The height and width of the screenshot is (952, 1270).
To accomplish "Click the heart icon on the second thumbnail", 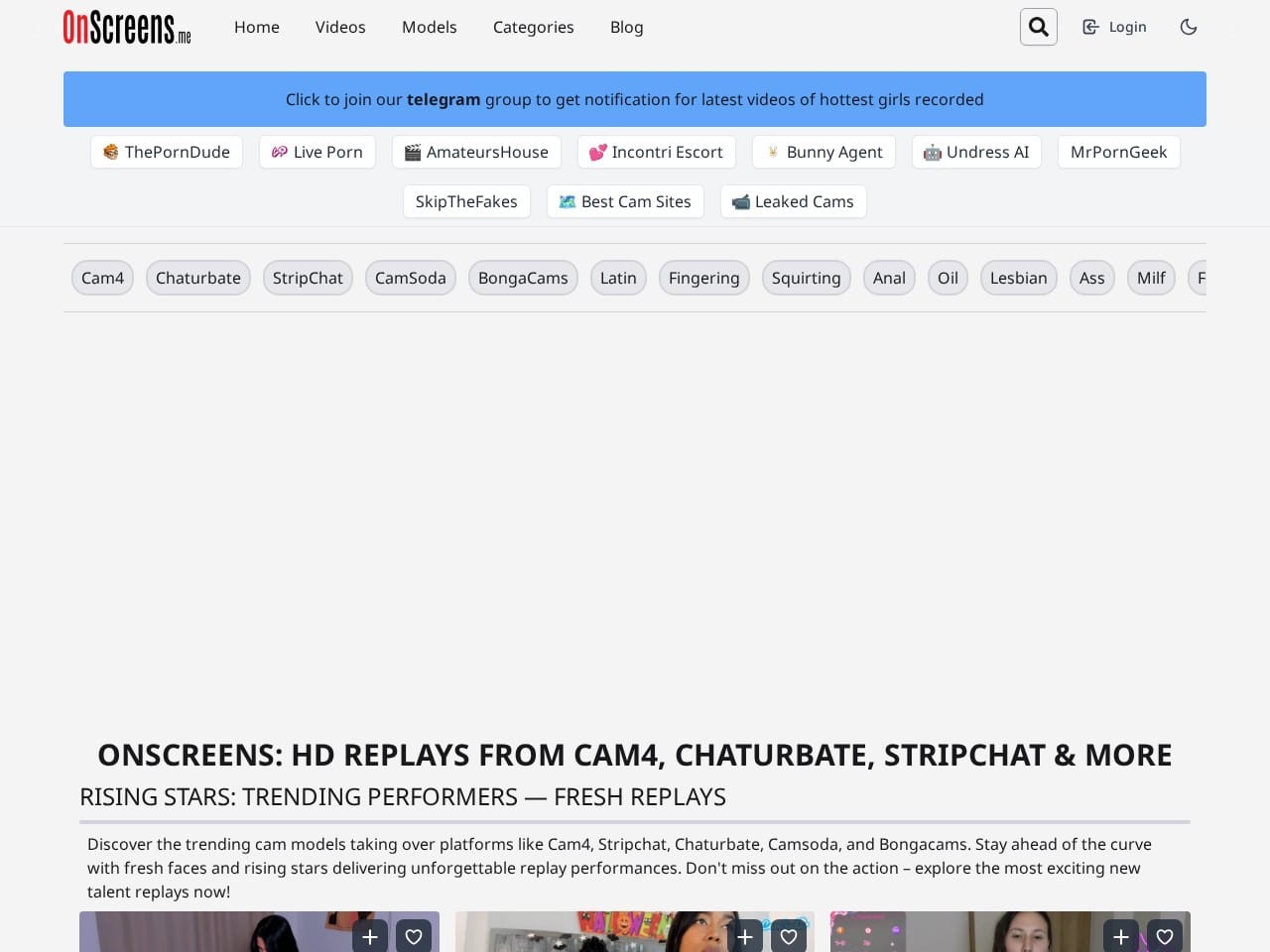I will [789, 936].
